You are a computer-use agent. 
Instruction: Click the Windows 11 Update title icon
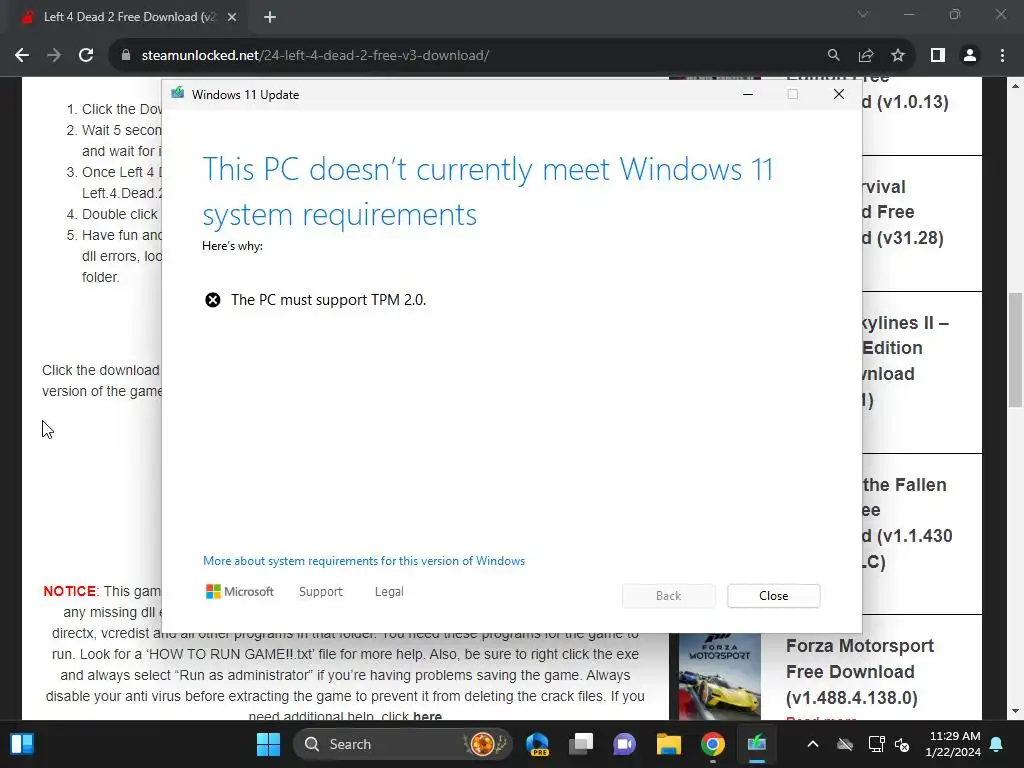[x=178, y=94]
